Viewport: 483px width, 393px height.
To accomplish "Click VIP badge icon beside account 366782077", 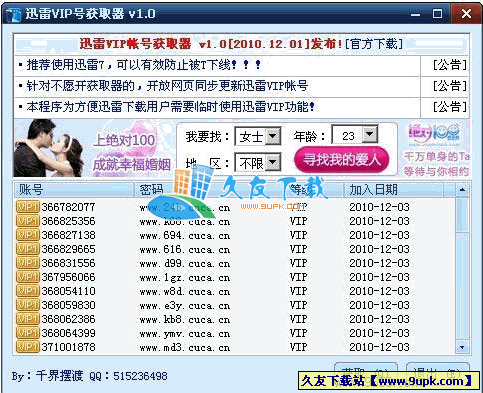I will (28, 207).
